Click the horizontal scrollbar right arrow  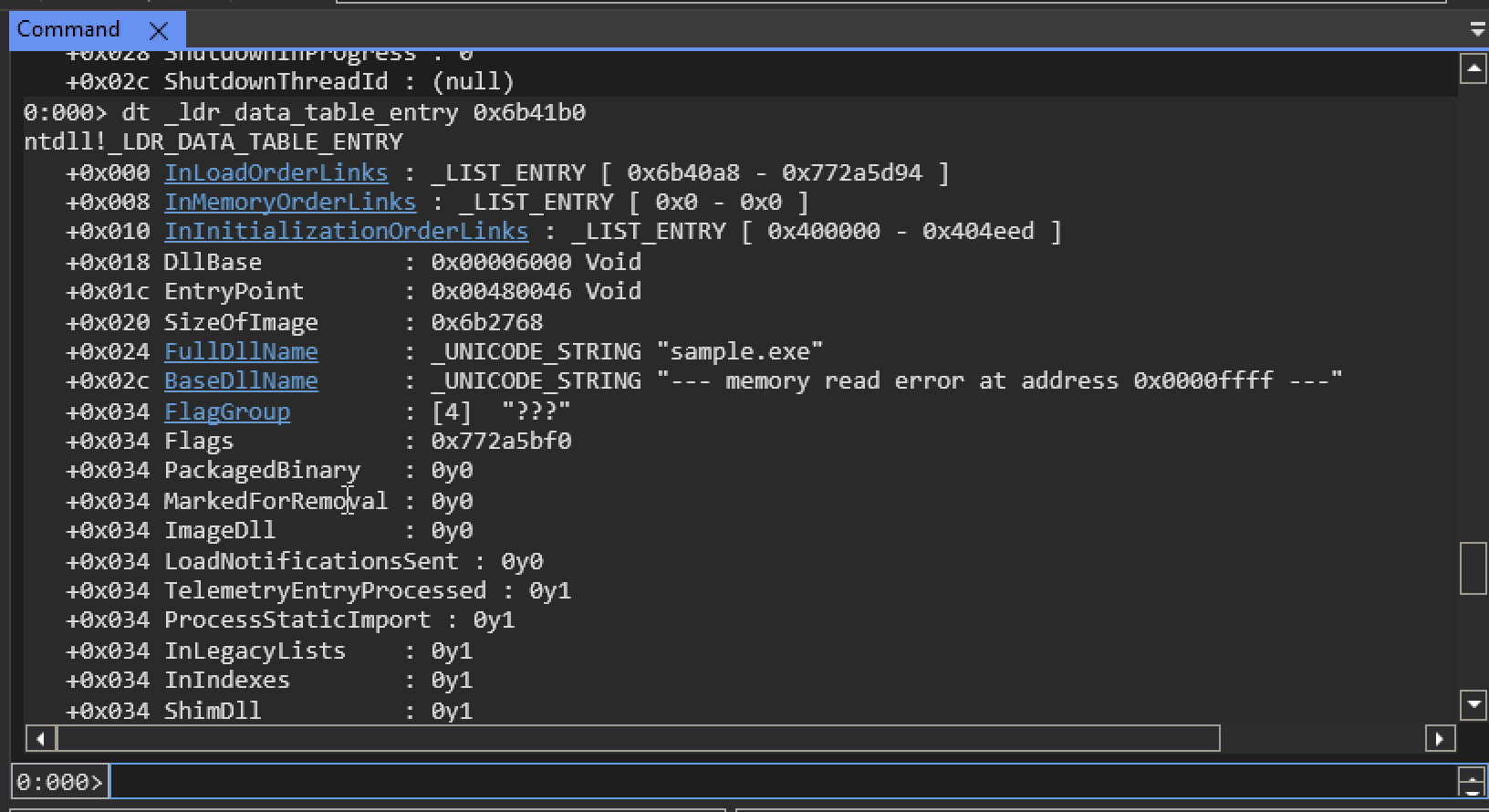click(1440, 738)
